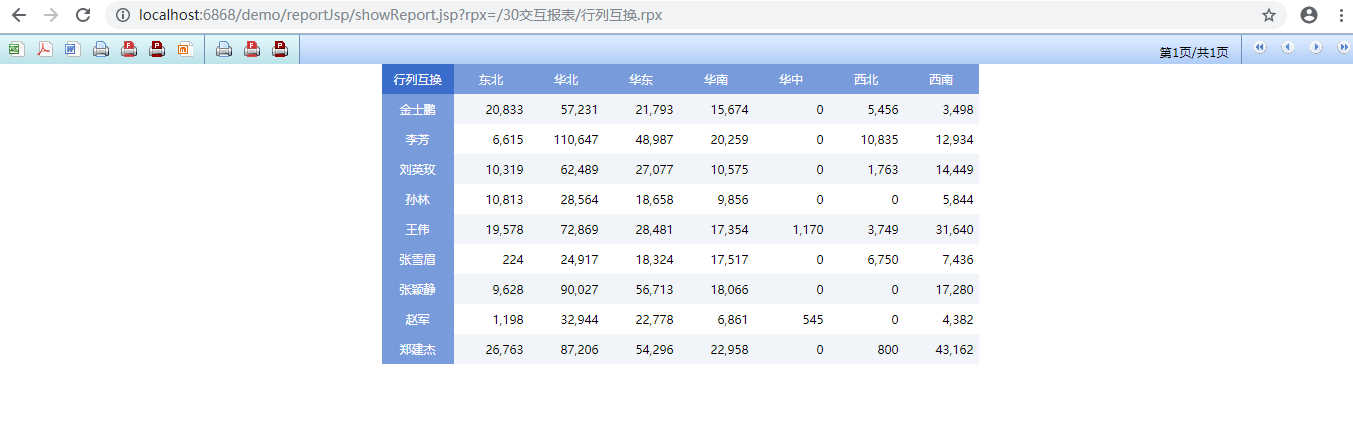The height and width of the screenshot is (429, 1353).
Task: Click the last dark red P printer icon
Action: [x=280, y=49]
